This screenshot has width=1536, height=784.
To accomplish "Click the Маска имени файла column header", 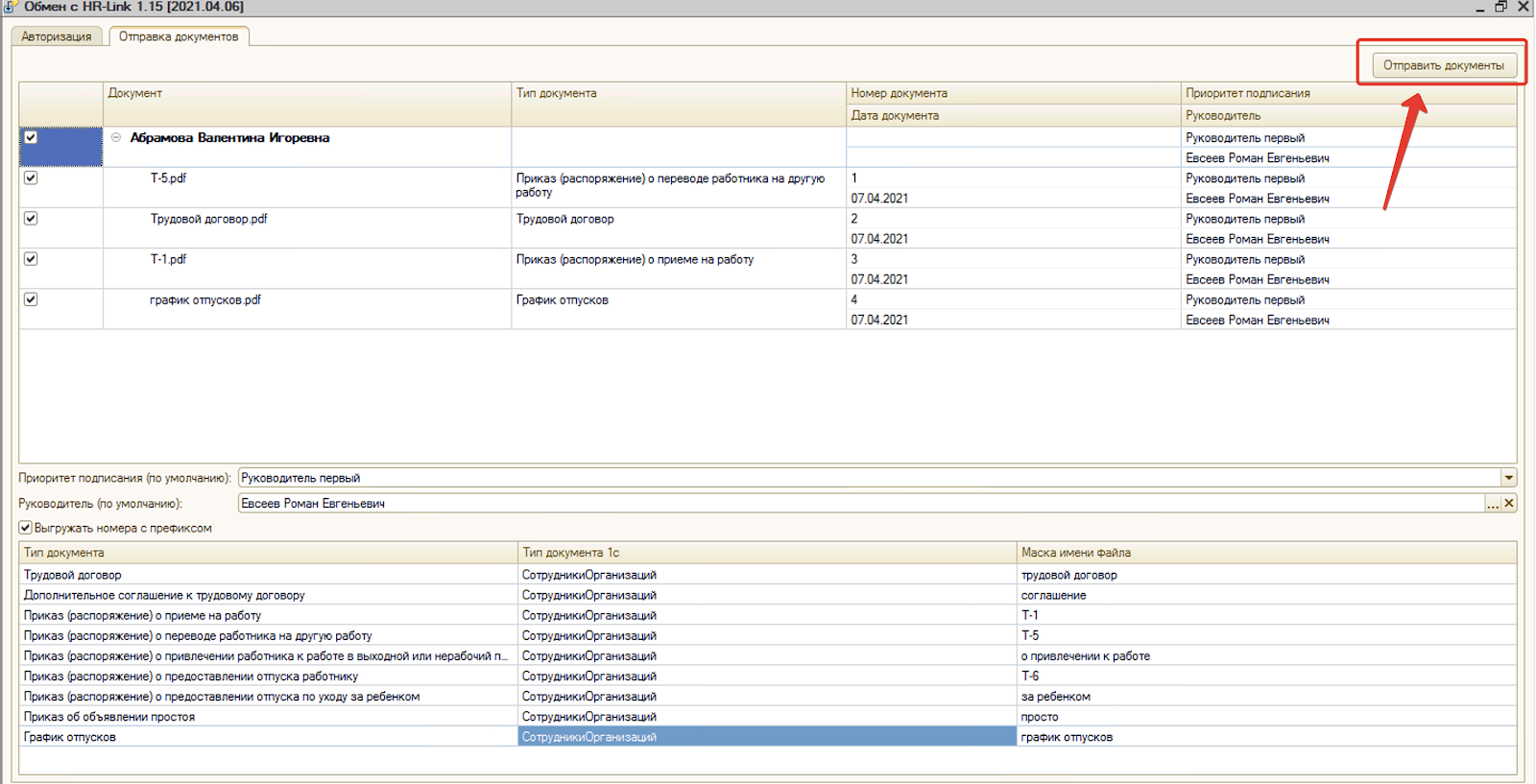I will (1267, 553).
